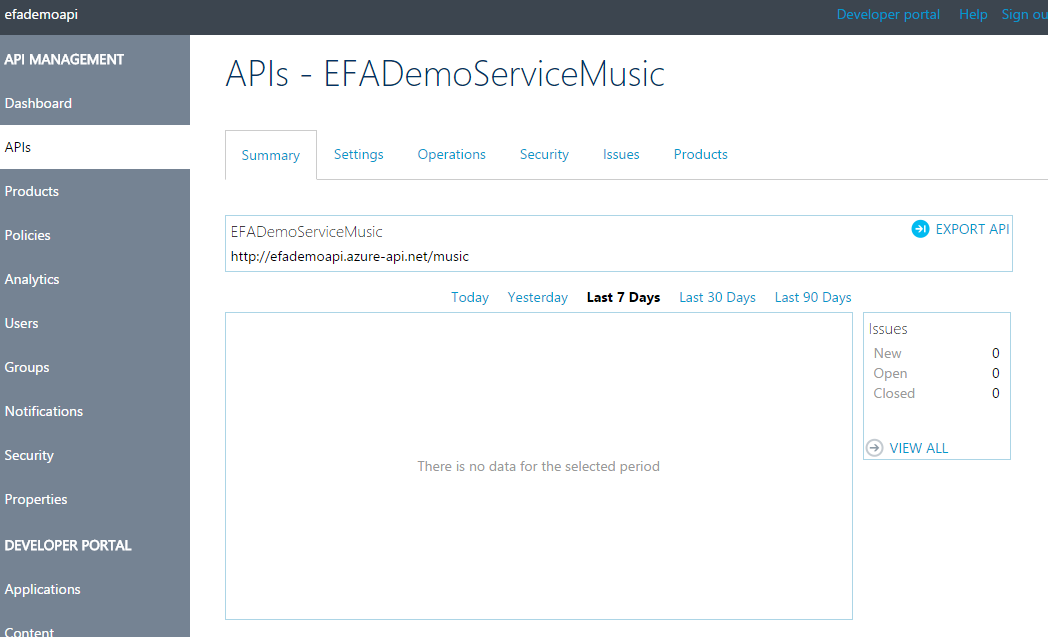The image size is (1048, 637).
Task: Click the Export API arrow icon
Action: [x=920, y=229]
